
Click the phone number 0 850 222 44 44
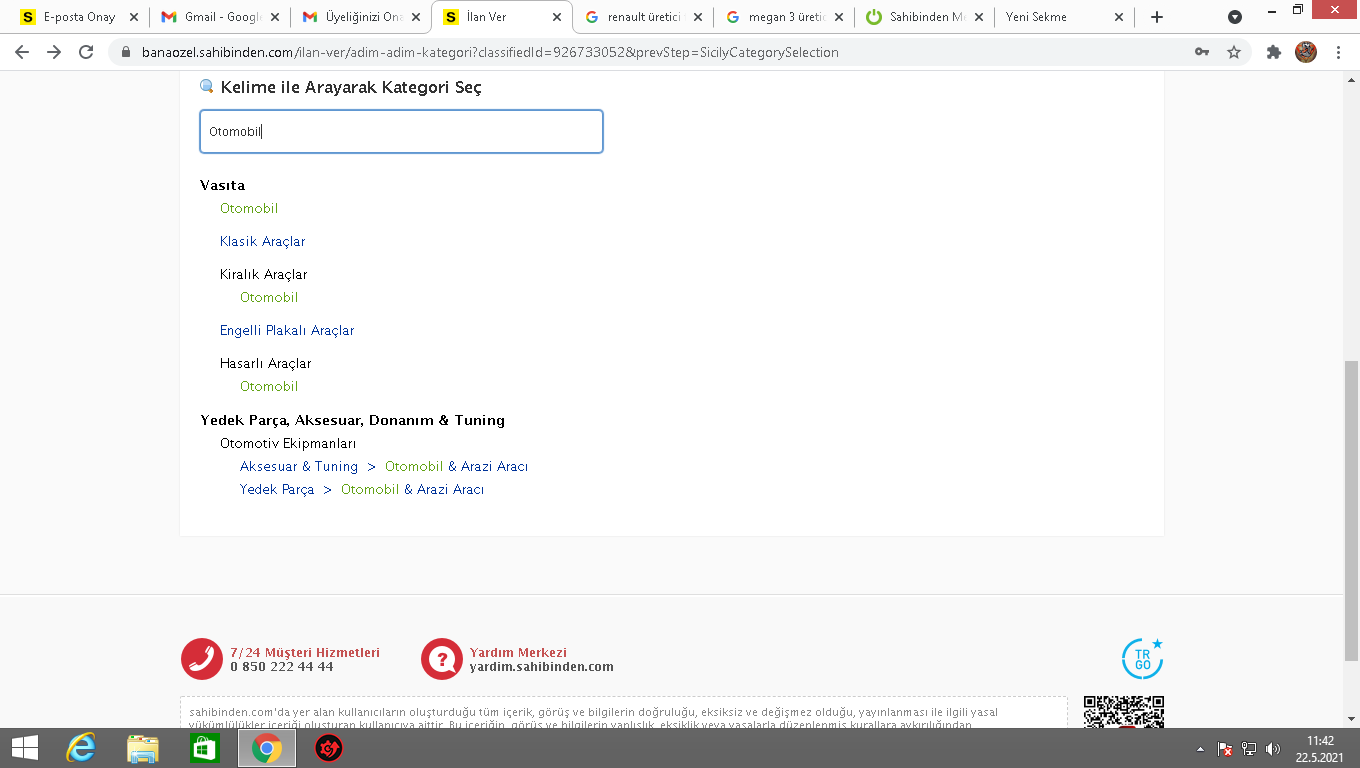282,667
